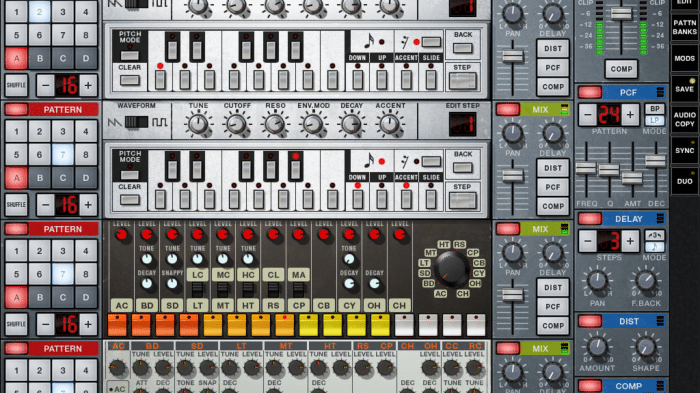Image resolution: width=700 pixels, height=393 pixels.
Task: Select the BD instrument button on the 808
Action: [x=147, y=305]
